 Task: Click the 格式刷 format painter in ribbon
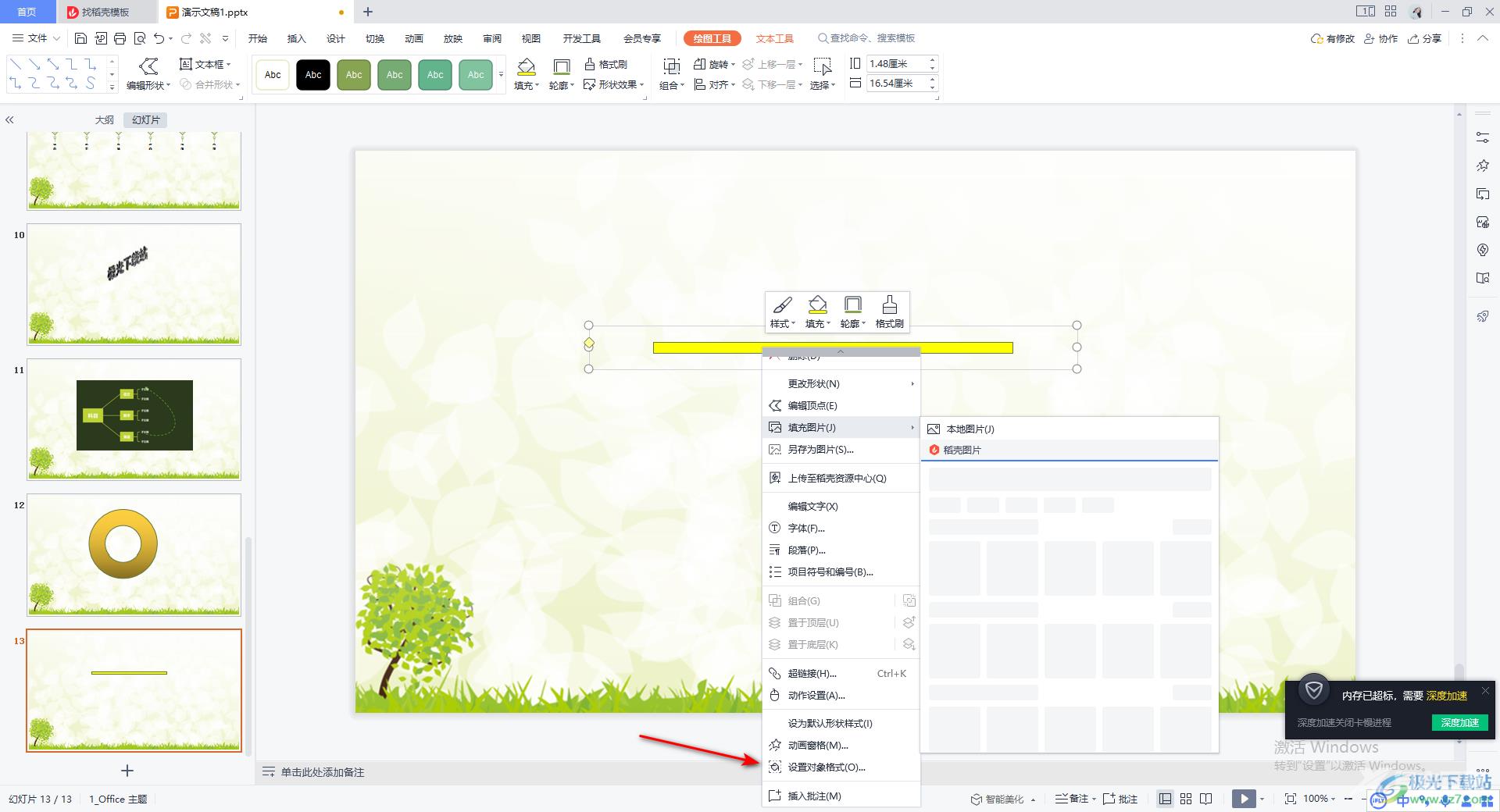(x=605, y=64)
